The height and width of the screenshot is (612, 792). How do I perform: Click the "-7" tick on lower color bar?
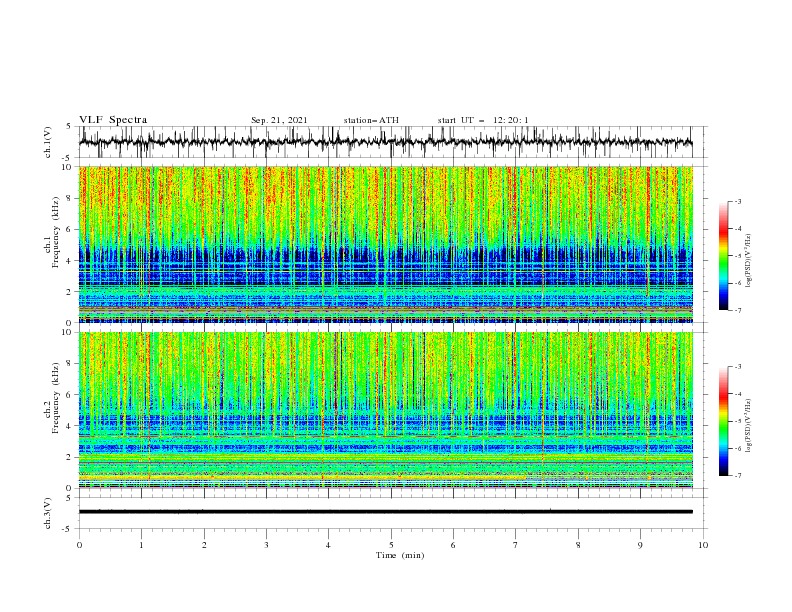click(738, 476)
